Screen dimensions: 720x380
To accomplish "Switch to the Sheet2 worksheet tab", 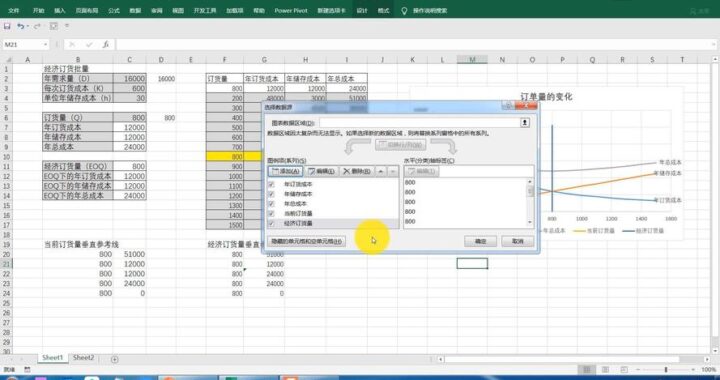I will (84, 358).
